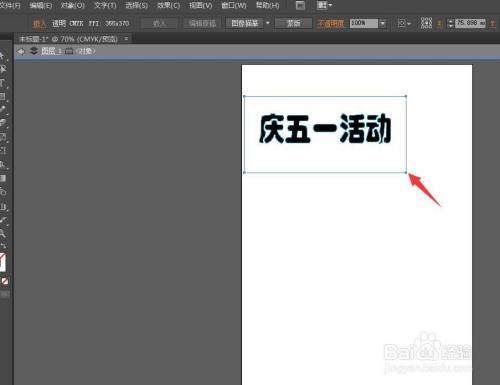Image resolution: width=500 pixels, height=385 pixels.
Task: Open the 效果(C) menu
Action: coord(168,6)
